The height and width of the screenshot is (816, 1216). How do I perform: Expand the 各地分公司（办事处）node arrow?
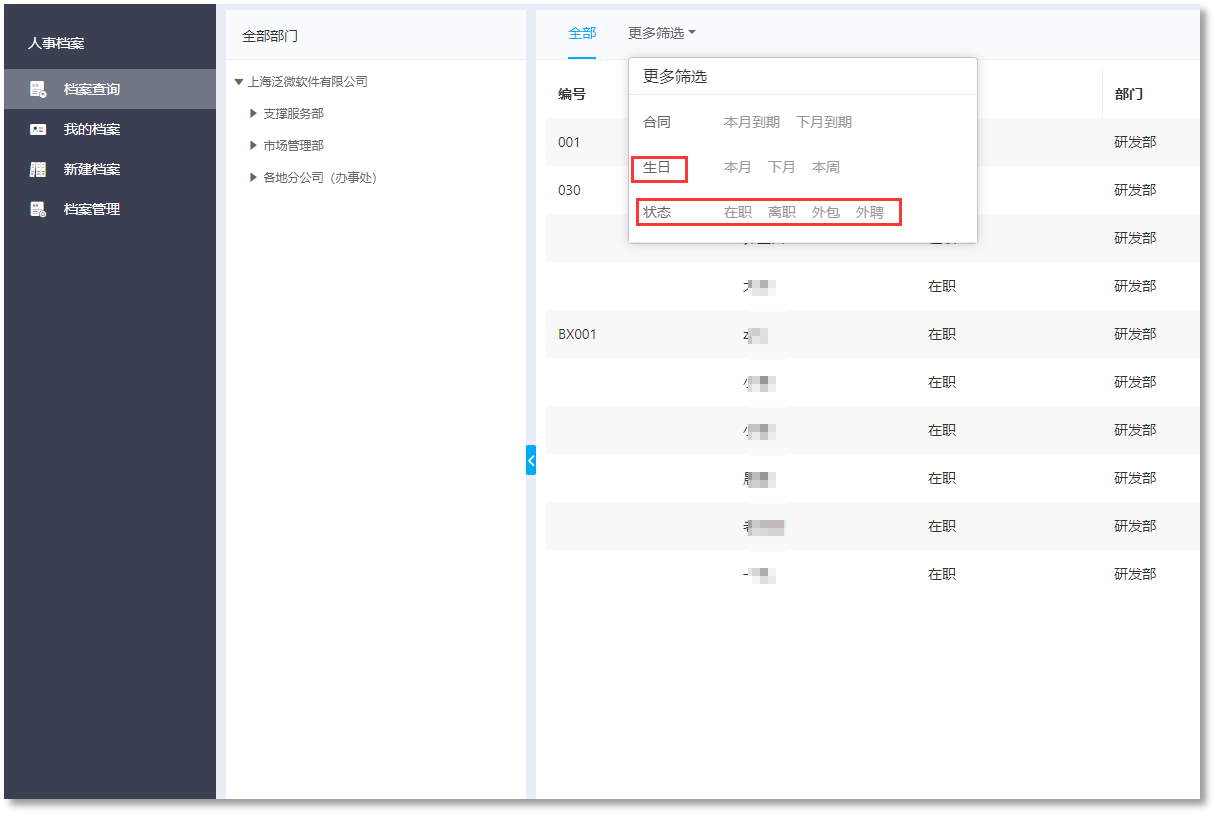tap(254, 178)
